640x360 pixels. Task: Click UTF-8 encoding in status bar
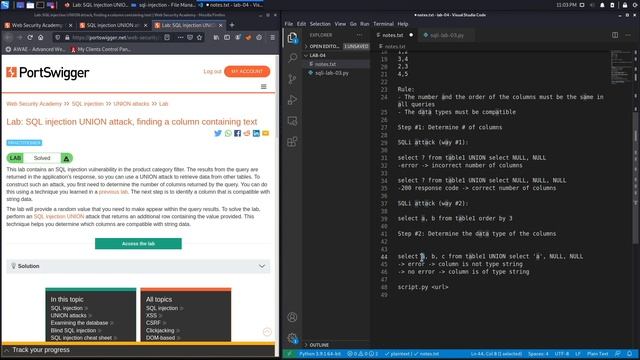(562, 354)
